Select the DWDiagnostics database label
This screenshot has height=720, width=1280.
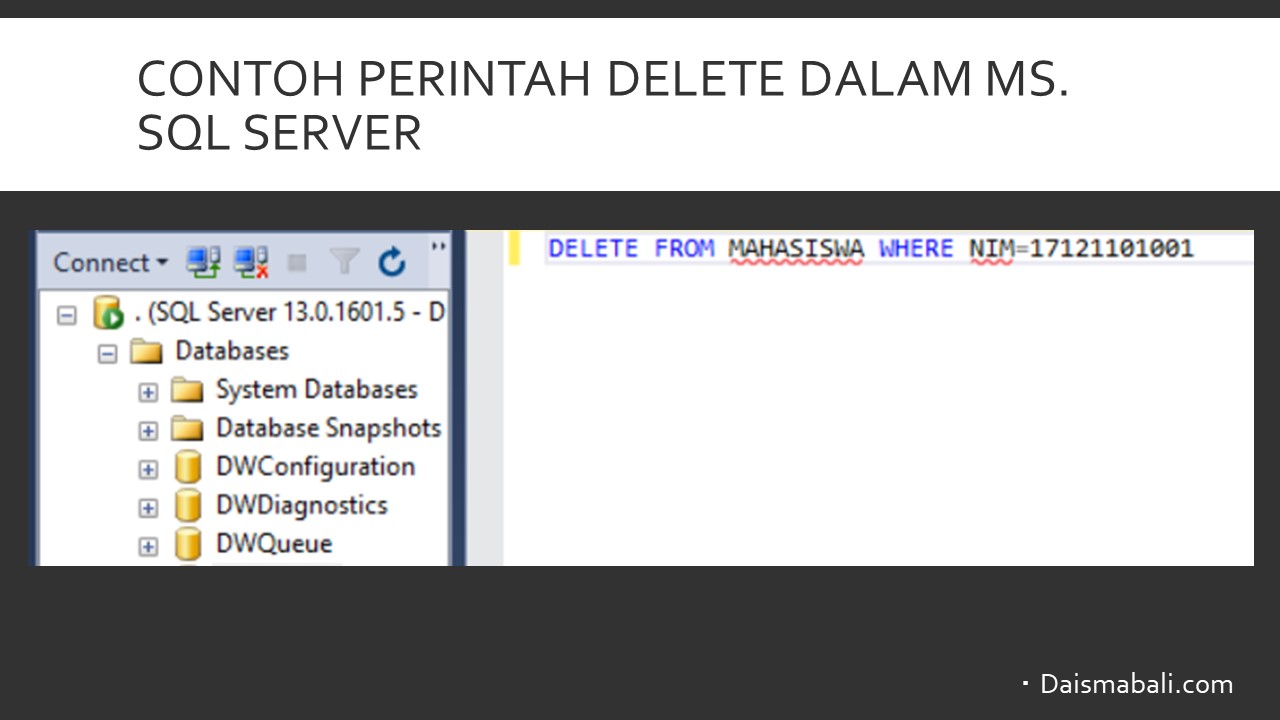tap(301, 505)
